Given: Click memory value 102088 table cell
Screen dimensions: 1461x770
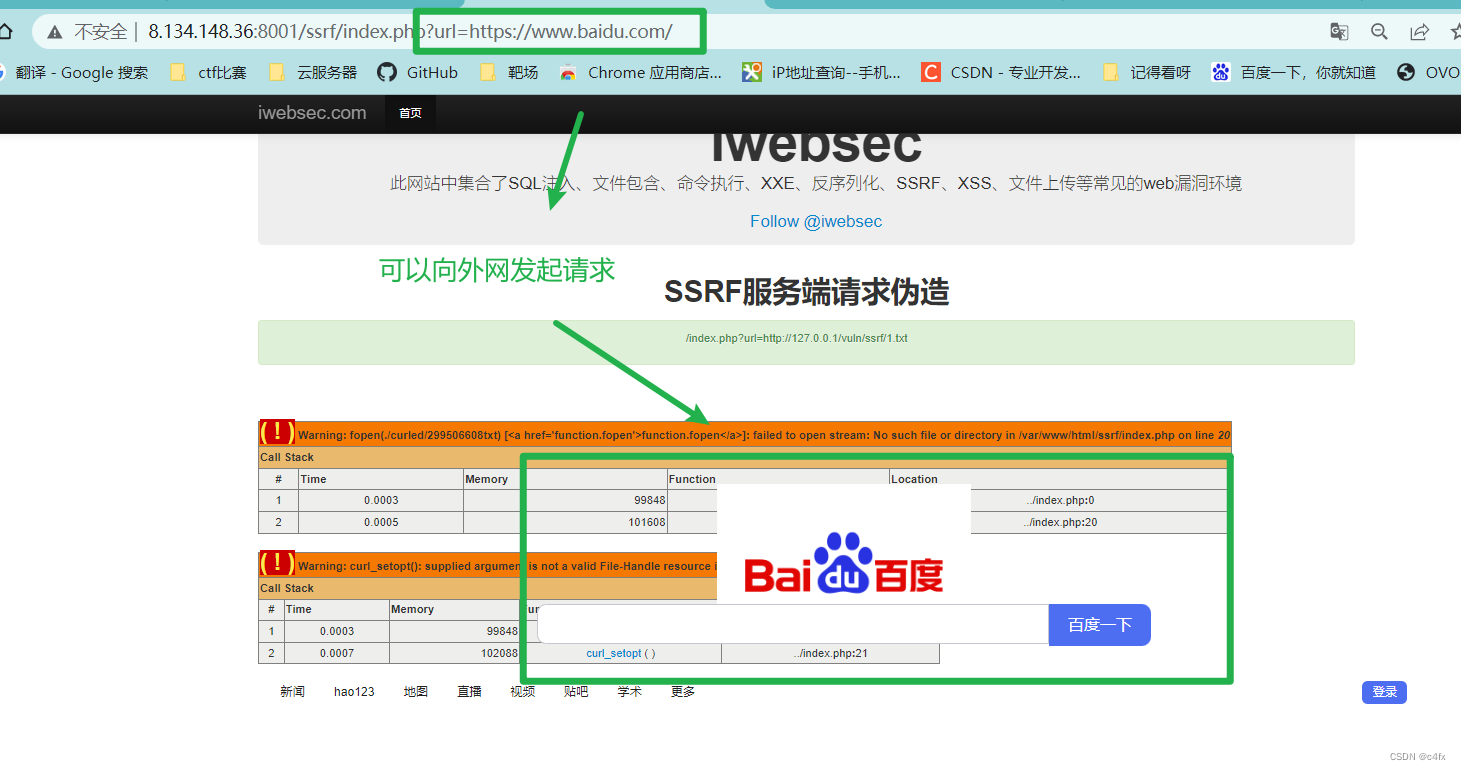Looking at the screenshot, I should pos(456,653).
